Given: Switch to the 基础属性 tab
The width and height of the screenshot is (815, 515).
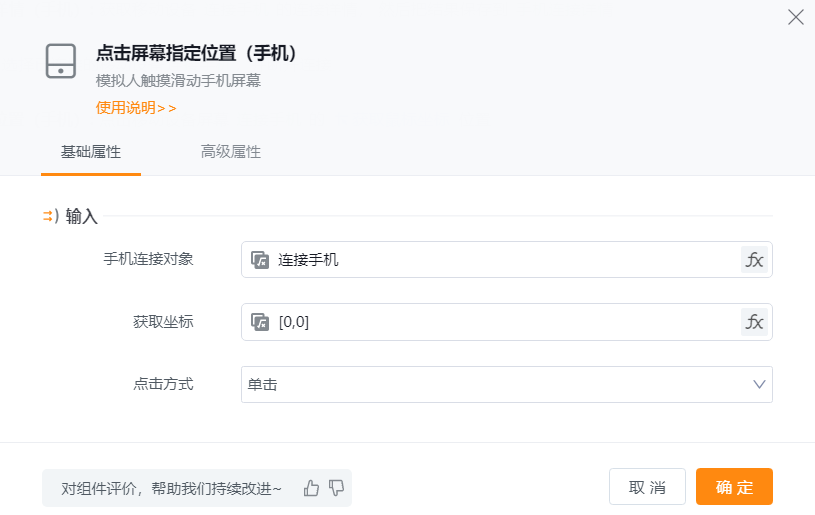Looking at the screenshot, I should pyautogui.click(x=91, y=152).
